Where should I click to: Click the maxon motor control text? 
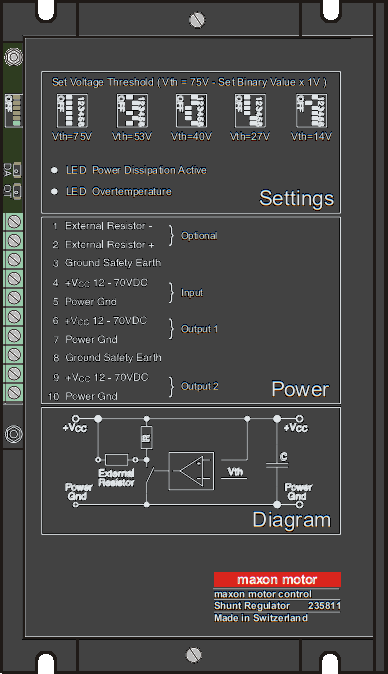point(263,594)
